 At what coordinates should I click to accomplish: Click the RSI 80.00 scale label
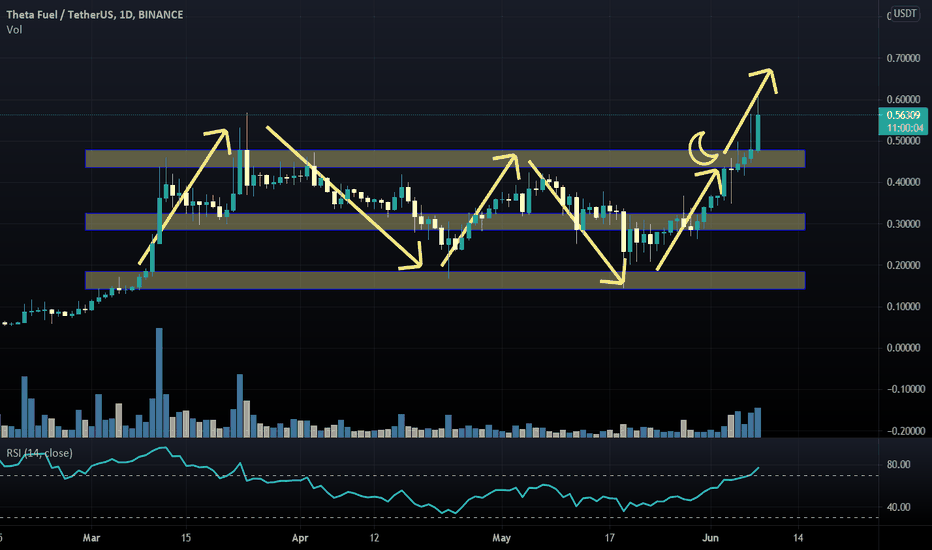[x=898, y=464]
